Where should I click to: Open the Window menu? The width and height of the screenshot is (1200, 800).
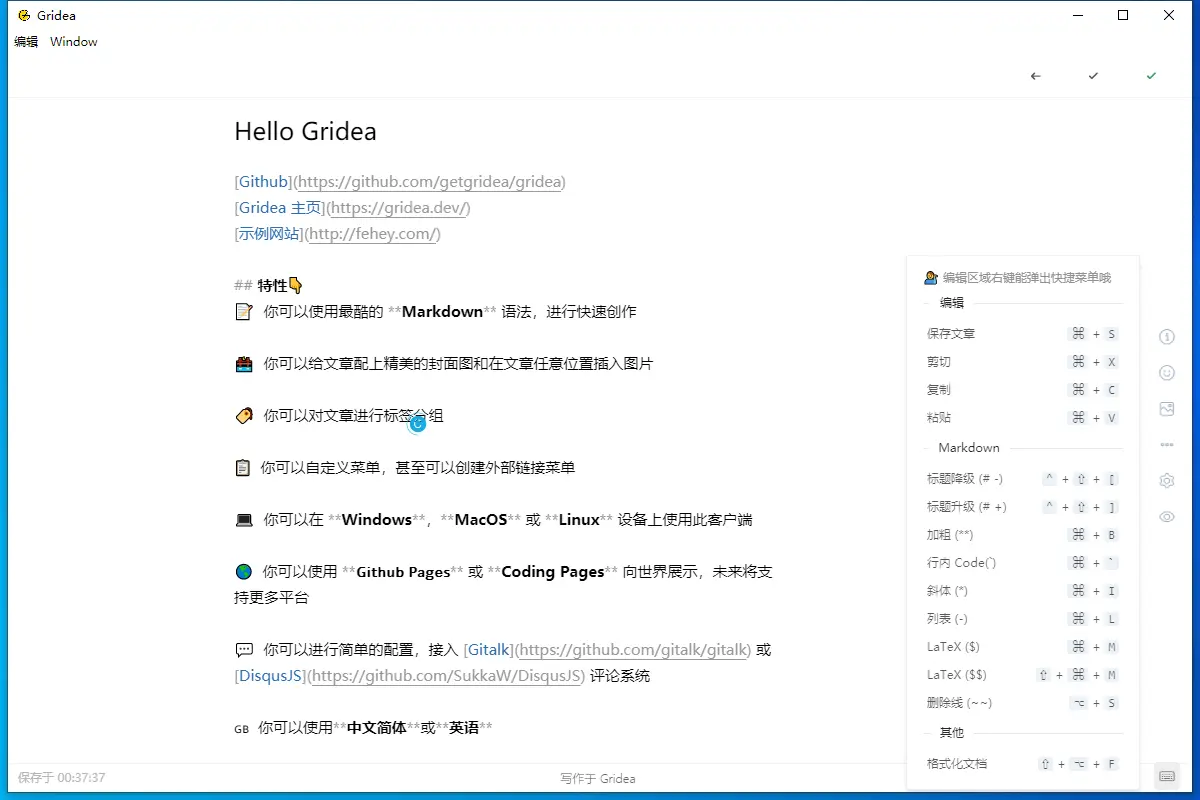click(x=74, y=42)
